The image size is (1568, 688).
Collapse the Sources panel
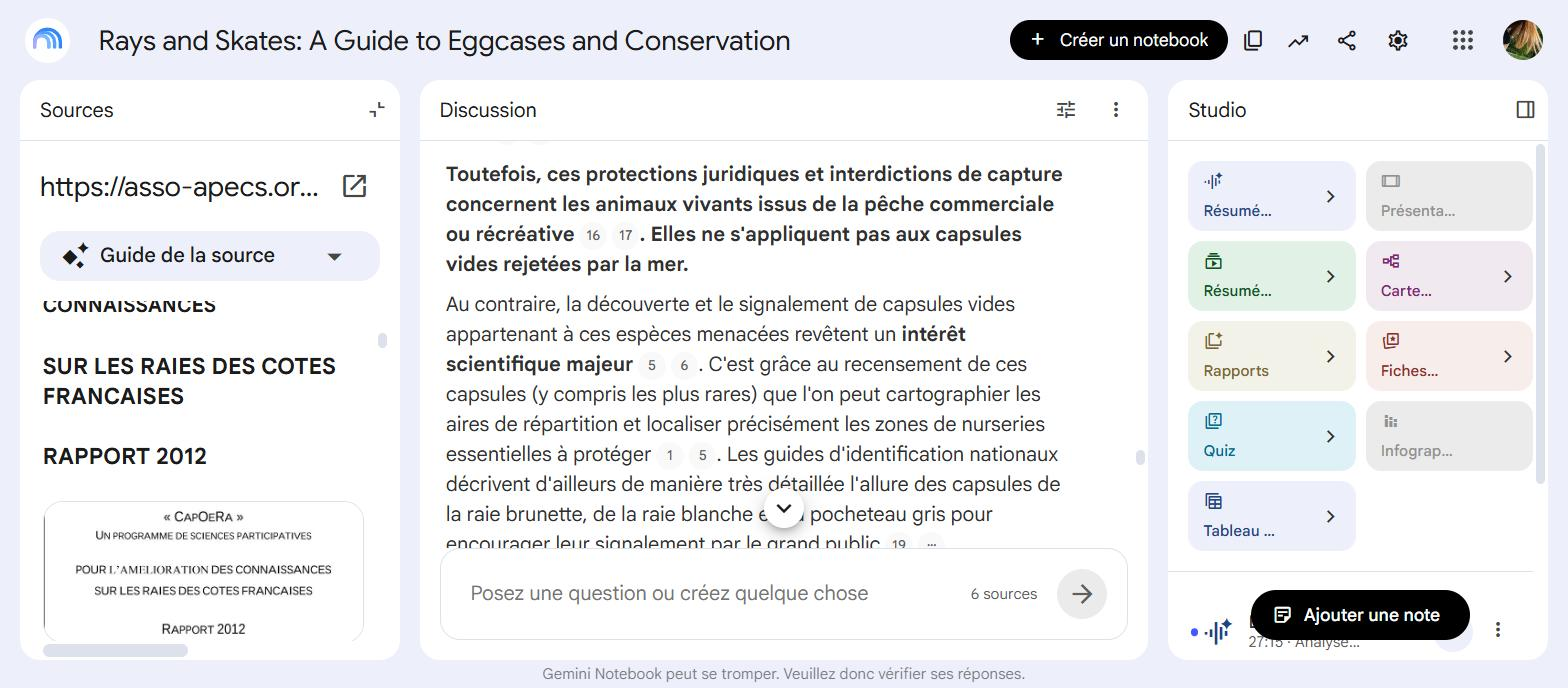pos(377,110)
